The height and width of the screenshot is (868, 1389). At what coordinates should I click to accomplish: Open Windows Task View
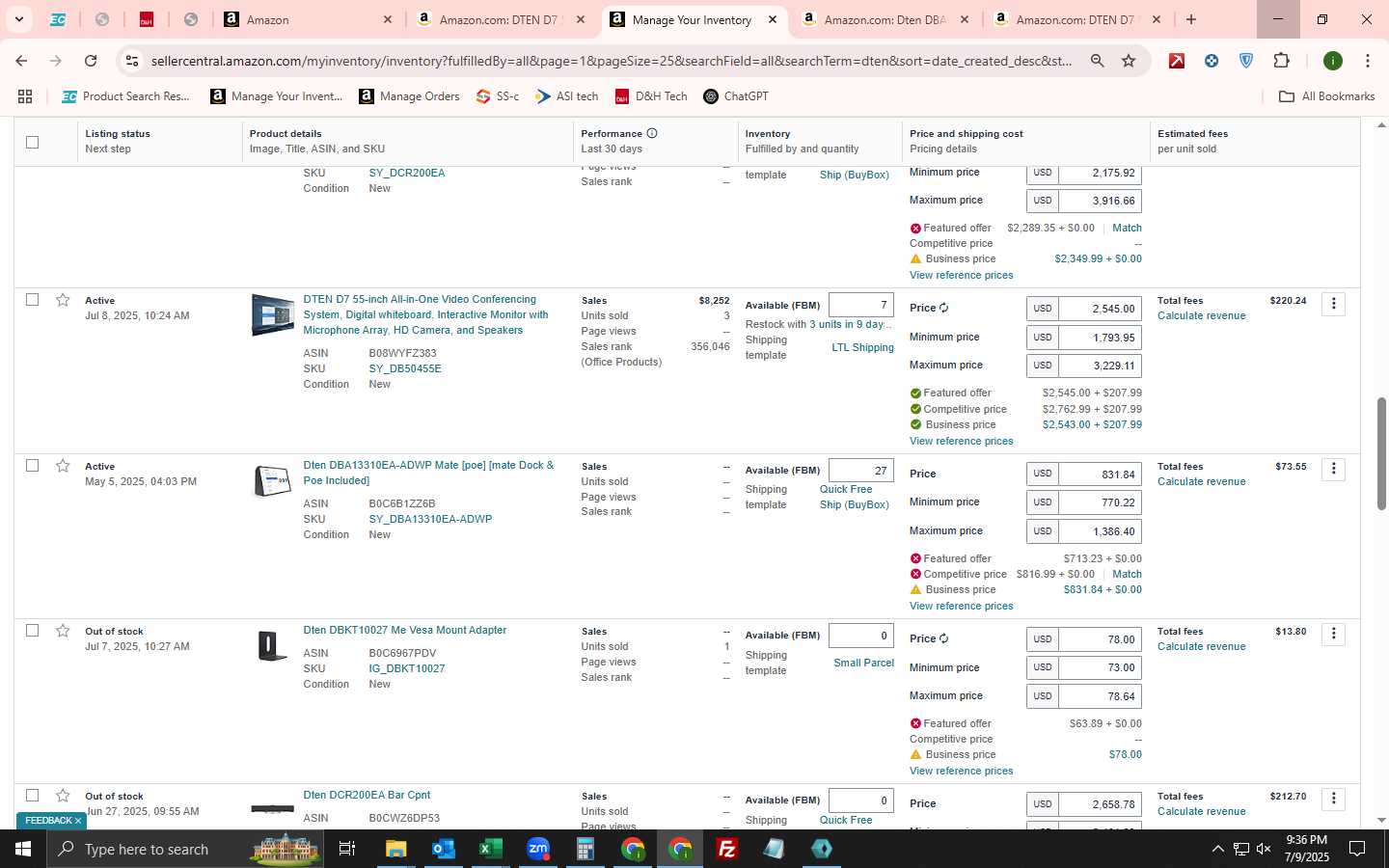pos(347,849)
